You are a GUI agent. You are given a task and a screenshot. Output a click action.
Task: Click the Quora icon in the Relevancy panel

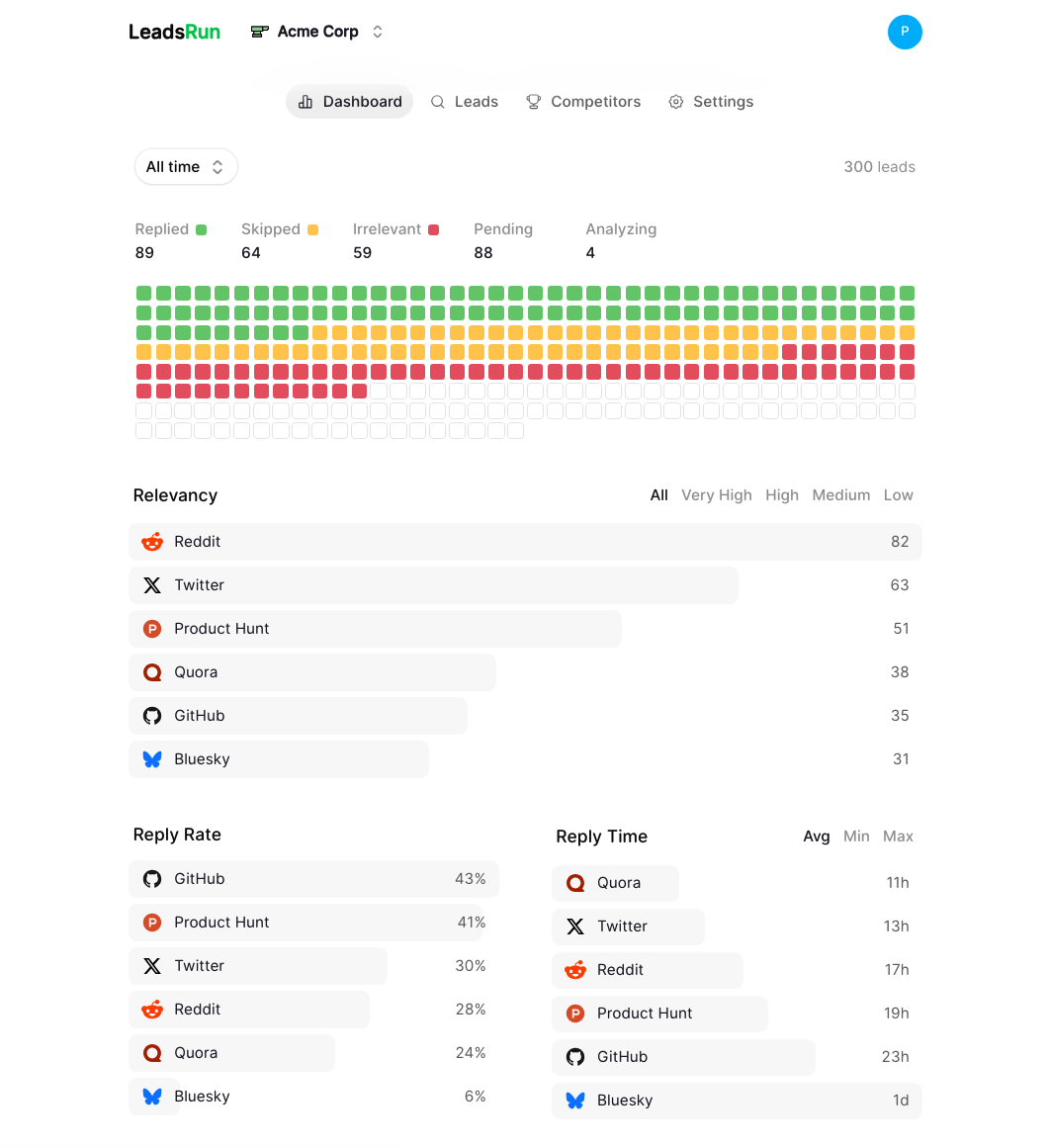151,671
